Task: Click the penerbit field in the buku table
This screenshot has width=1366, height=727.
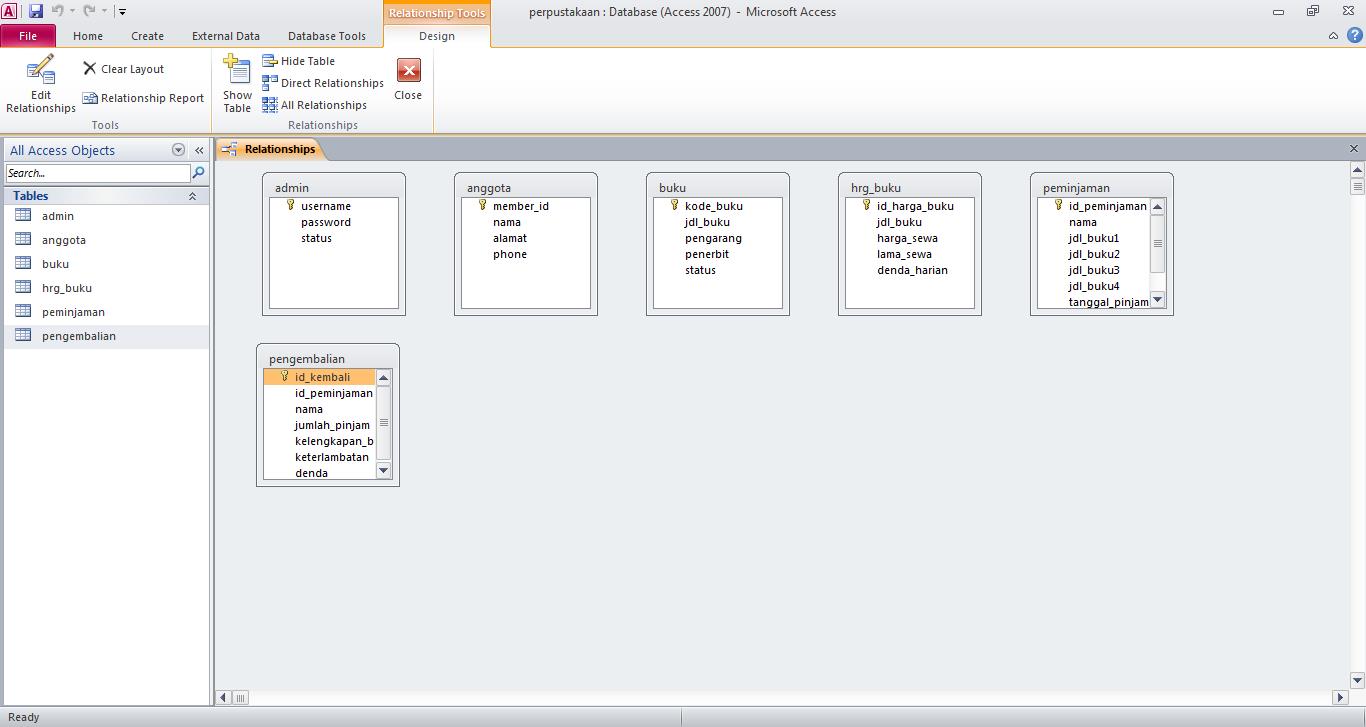Action: [718, 254]
